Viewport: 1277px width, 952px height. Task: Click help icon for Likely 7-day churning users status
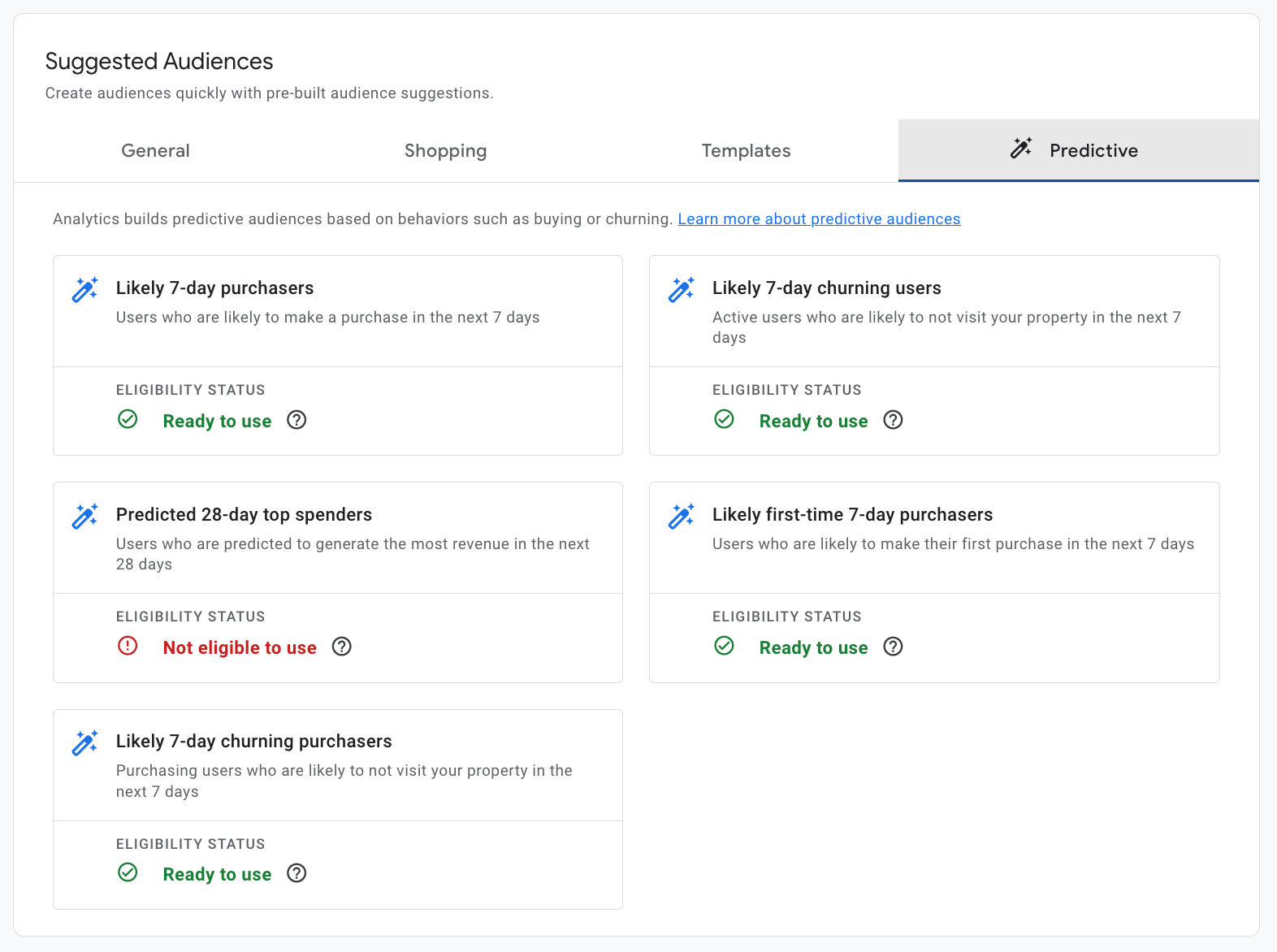(x=893, y=420)
